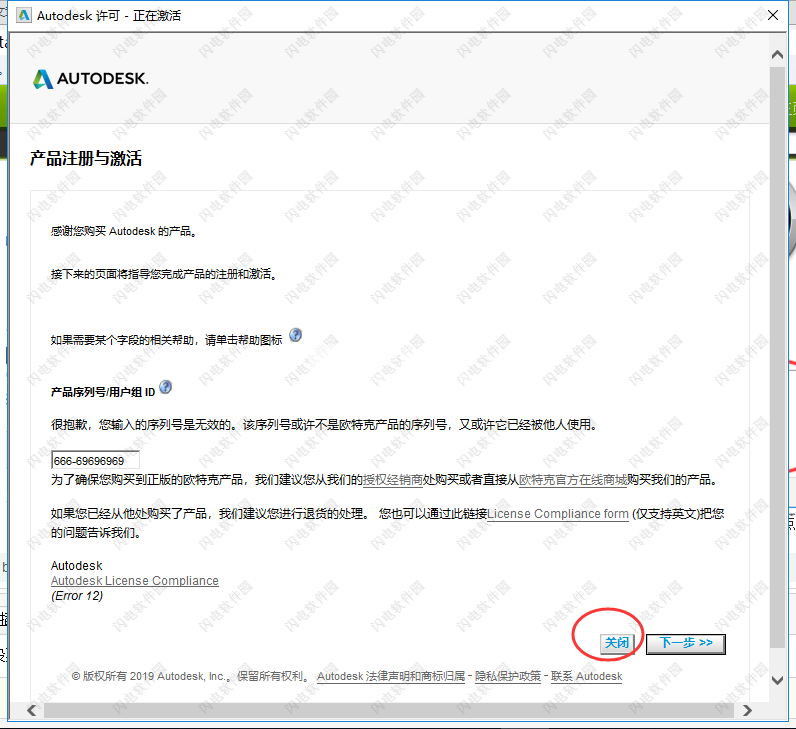Viewport: 796px width, 729px height.
Task: Click the (Error 12) text
Action: [x=77, y=596]
